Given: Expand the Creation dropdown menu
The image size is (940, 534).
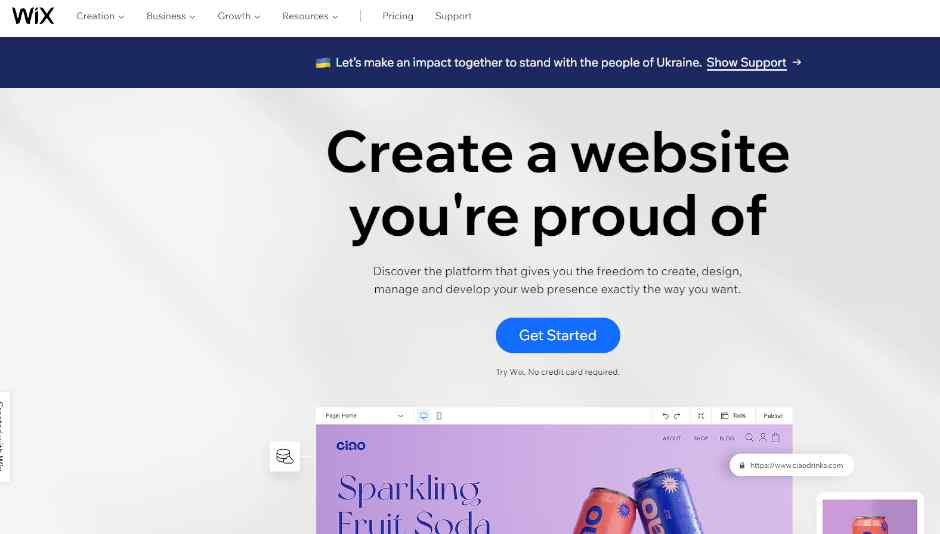Looking at the screenshot, I should point(100,16).
